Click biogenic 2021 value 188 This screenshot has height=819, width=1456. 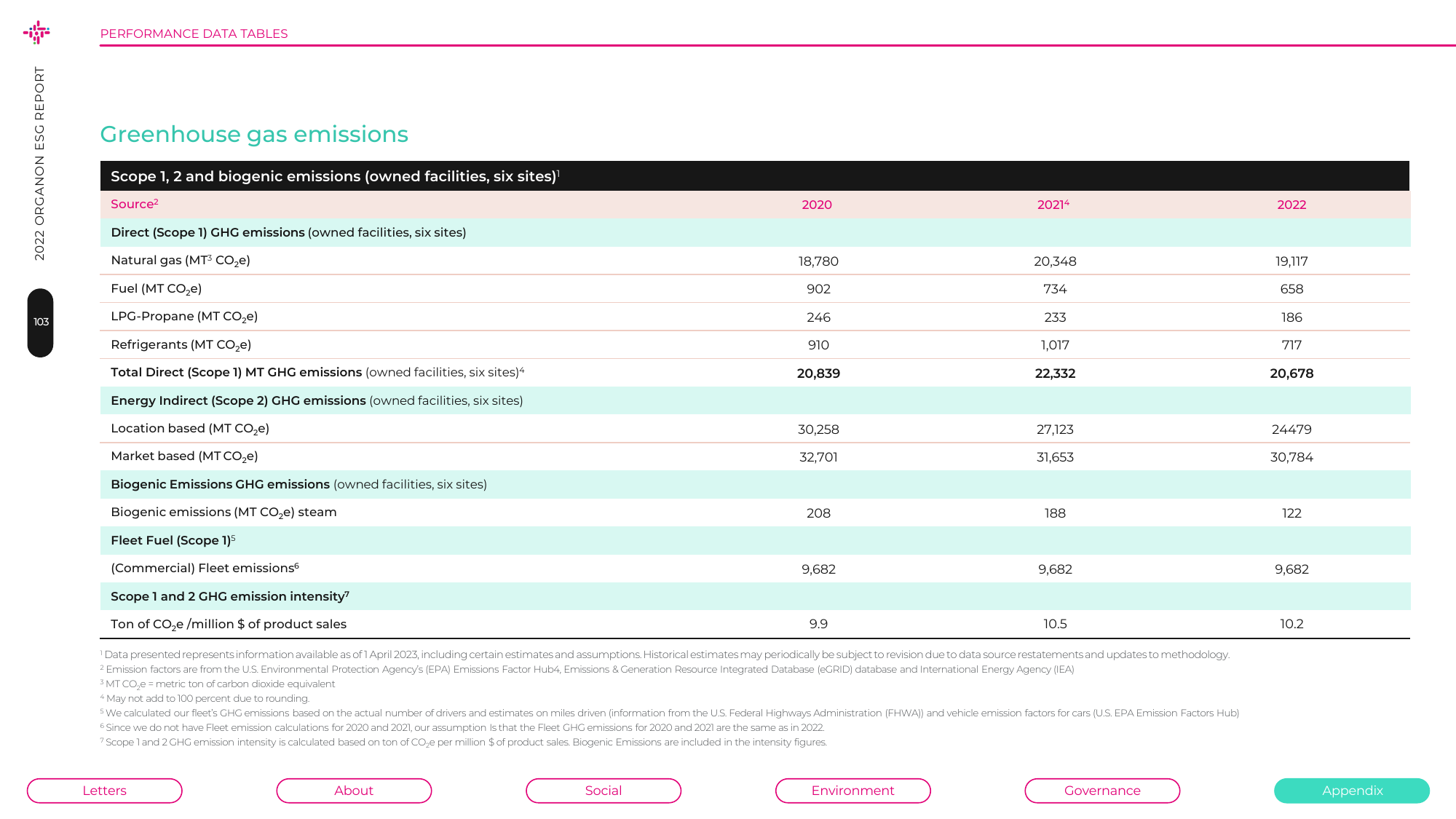[1055, 513]
